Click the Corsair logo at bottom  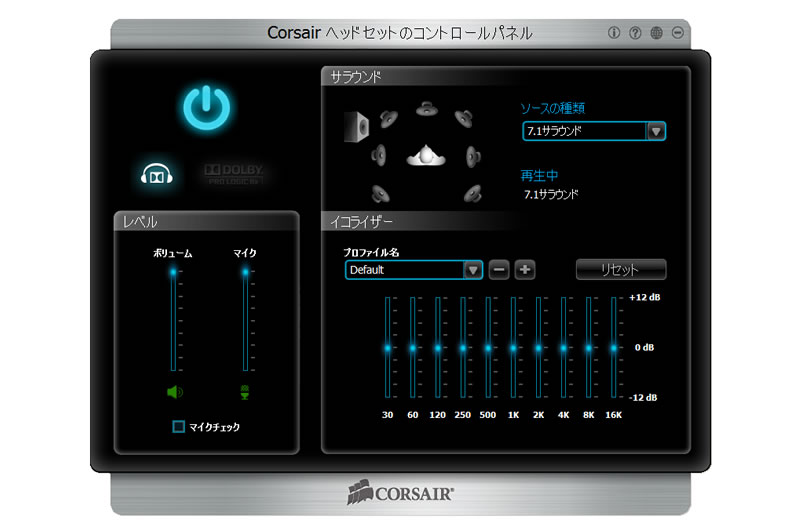[x=401, y=493]
